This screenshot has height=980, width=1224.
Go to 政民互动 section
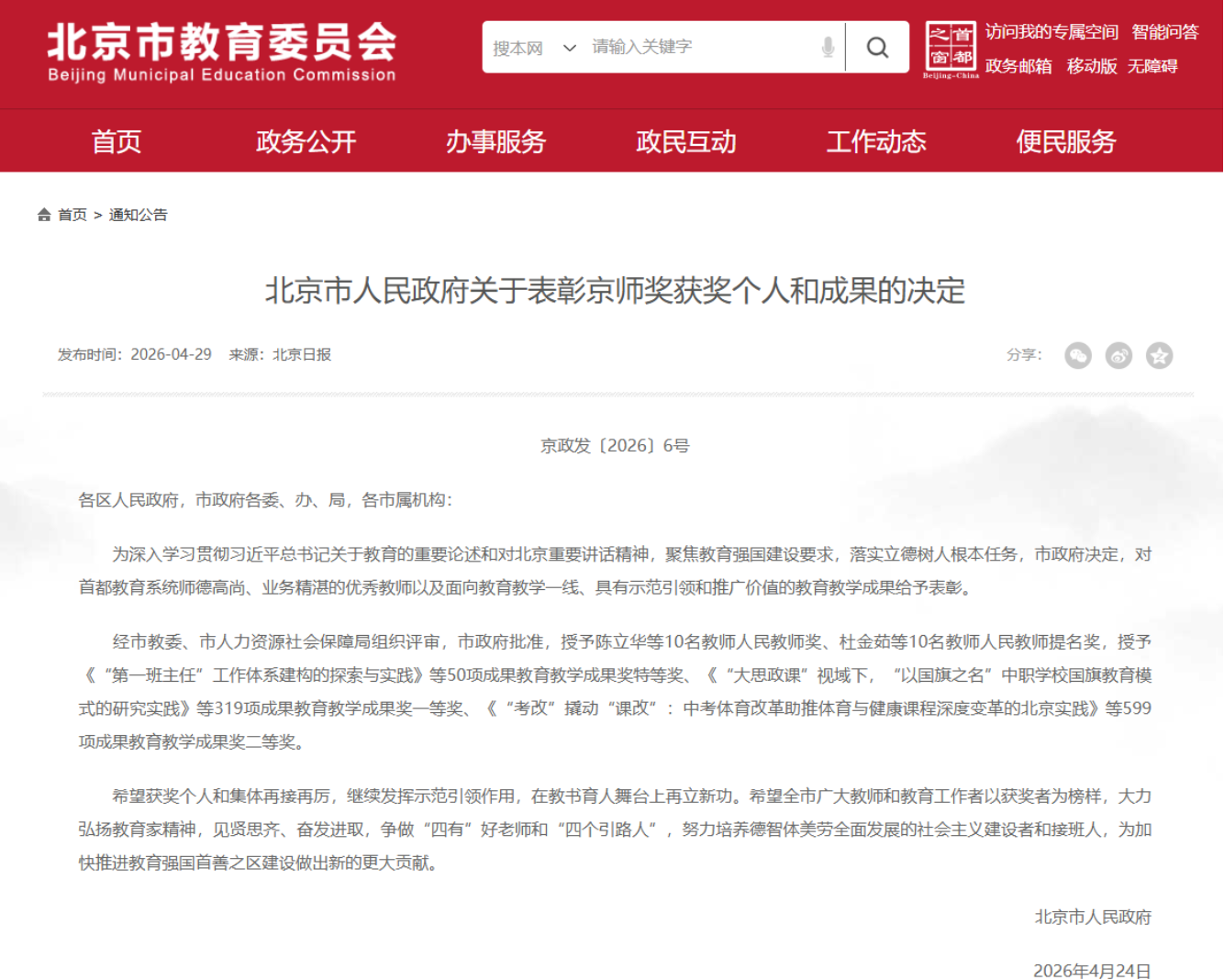[x=686, y=141]
